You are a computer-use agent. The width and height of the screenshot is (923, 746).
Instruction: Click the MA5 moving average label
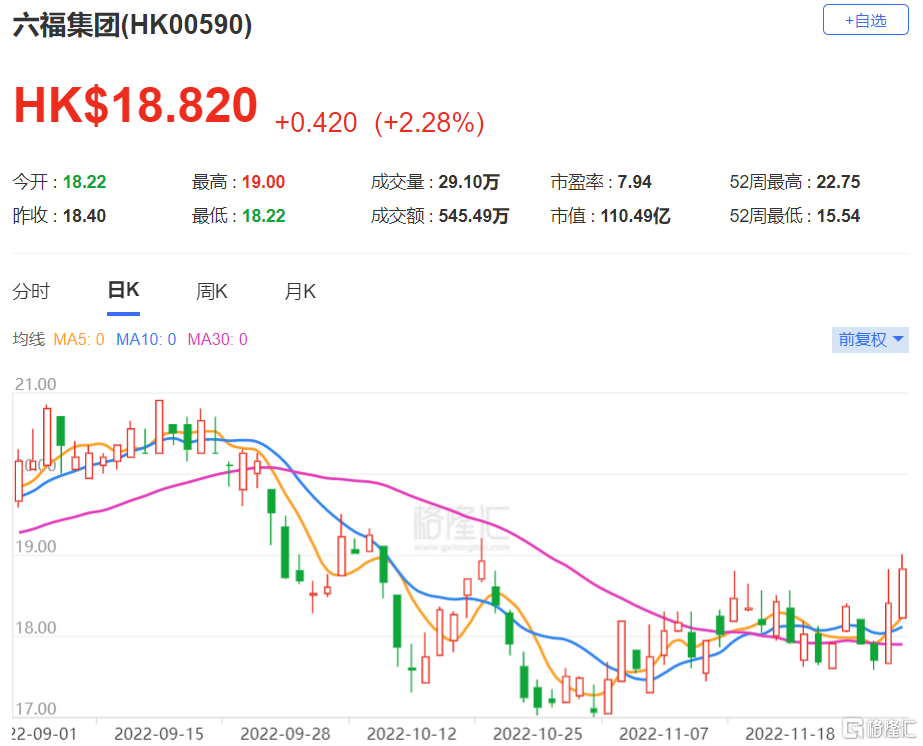tap(79, 339)
